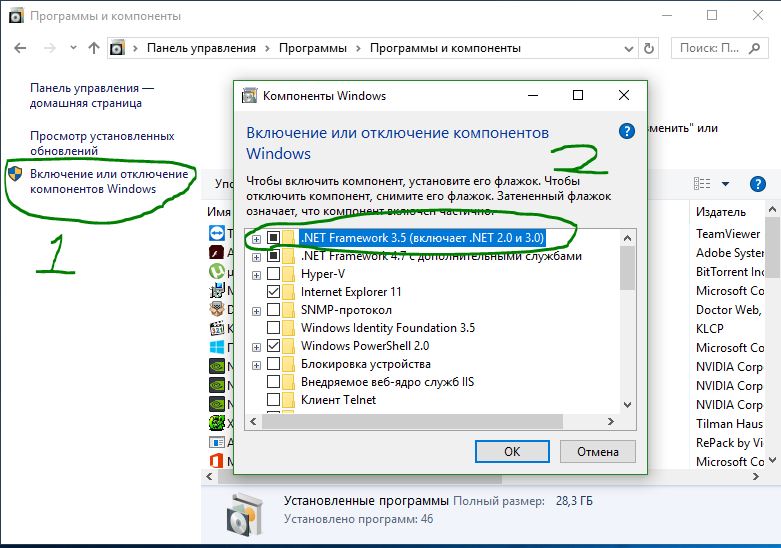Open view options dropdown arrow
The height and width of the screenshot is (548, 781).
click(725, 184)
